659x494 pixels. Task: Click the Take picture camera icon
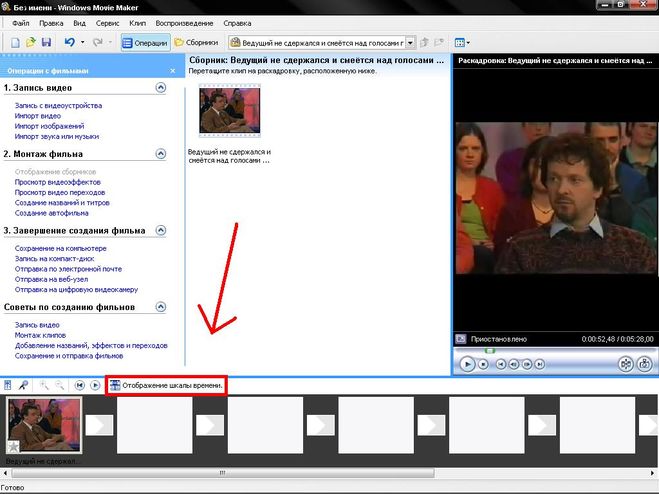point(644,364)
